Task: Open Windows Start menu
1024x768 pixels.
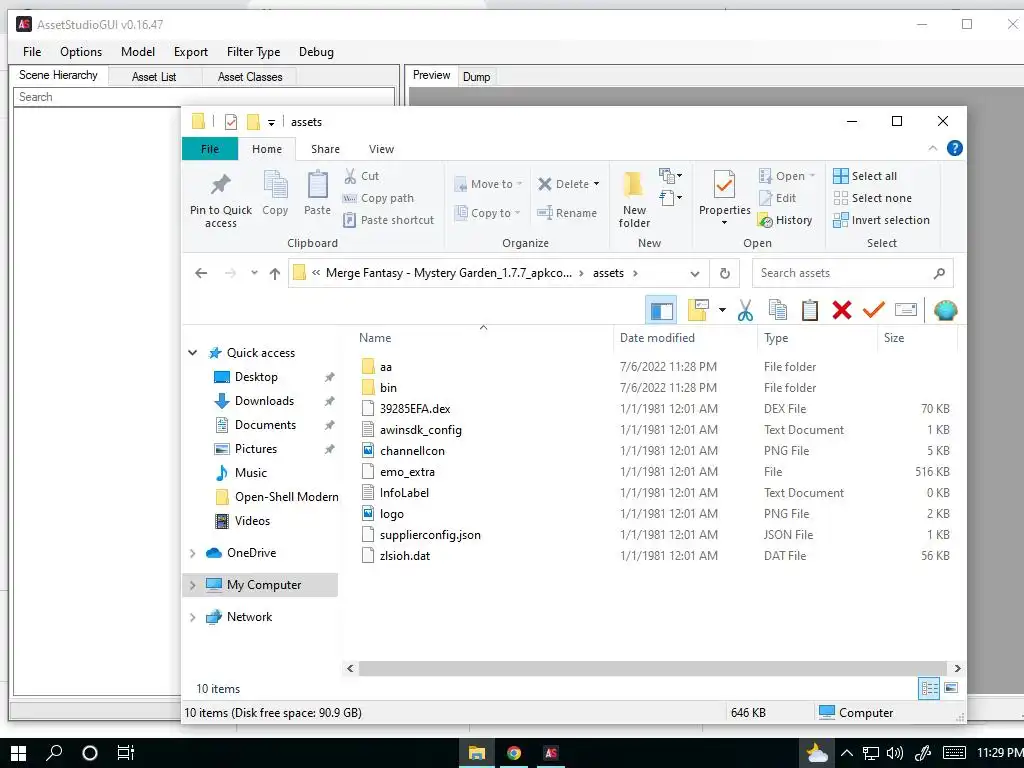Action: pos(18,753)
